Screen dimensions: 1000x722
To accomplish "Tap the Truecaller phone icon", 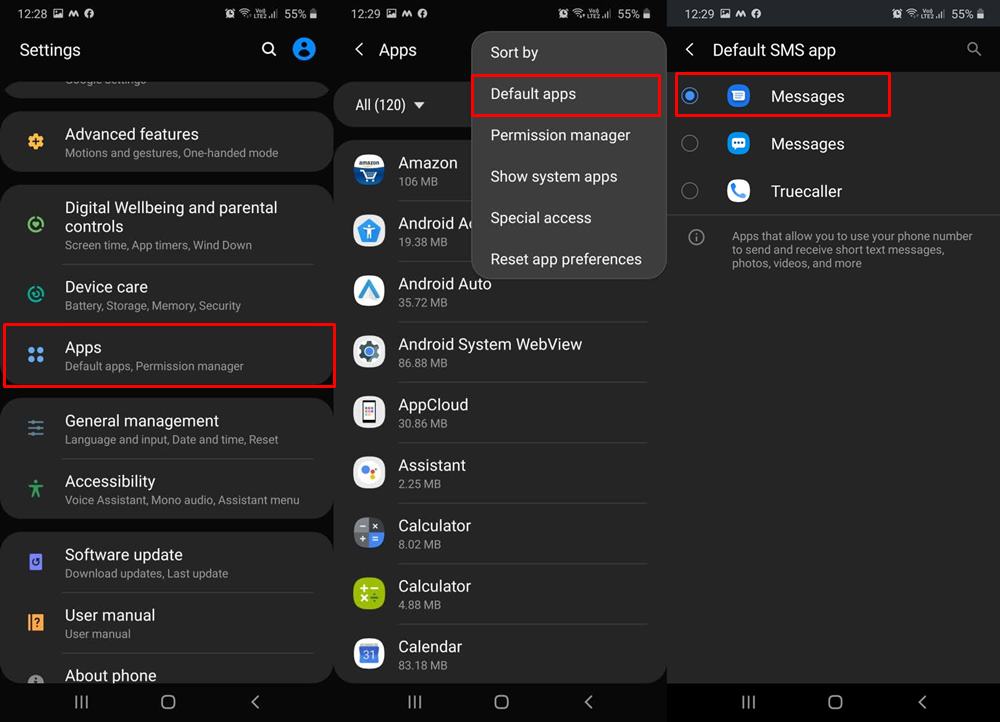I will click(739, 191).
